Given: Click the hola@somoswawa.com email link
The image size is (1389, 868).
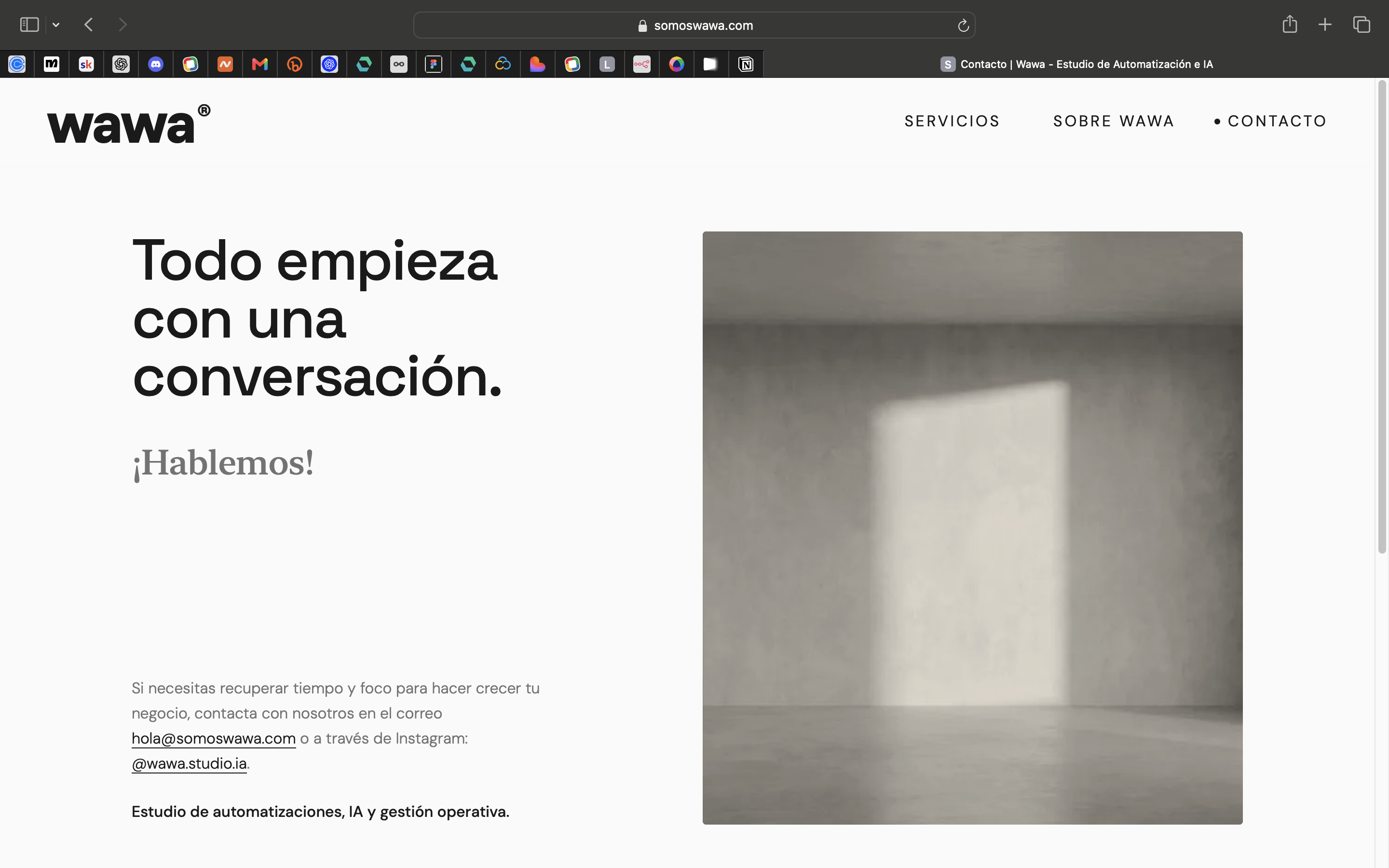Looking at the screenshot, I should pos(214,738).
